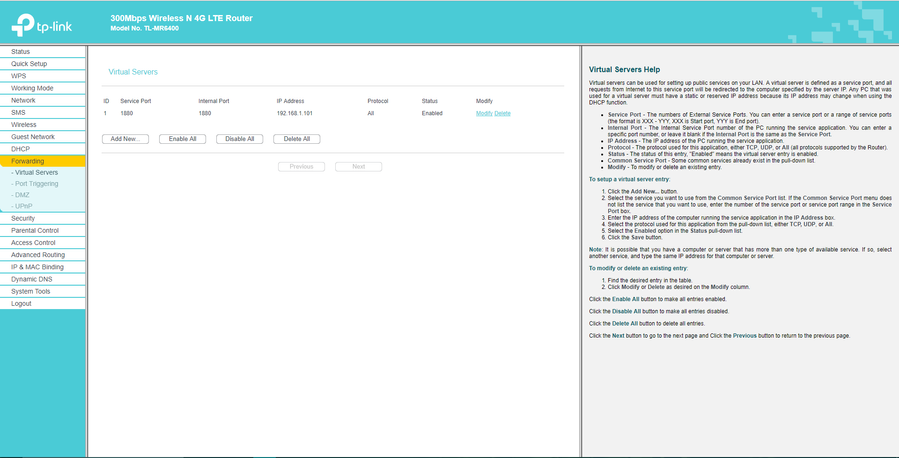Viewport: 899px width, 458px height.
Task: Click Delete link for entry 1880
Action: [x=502, y=113]
